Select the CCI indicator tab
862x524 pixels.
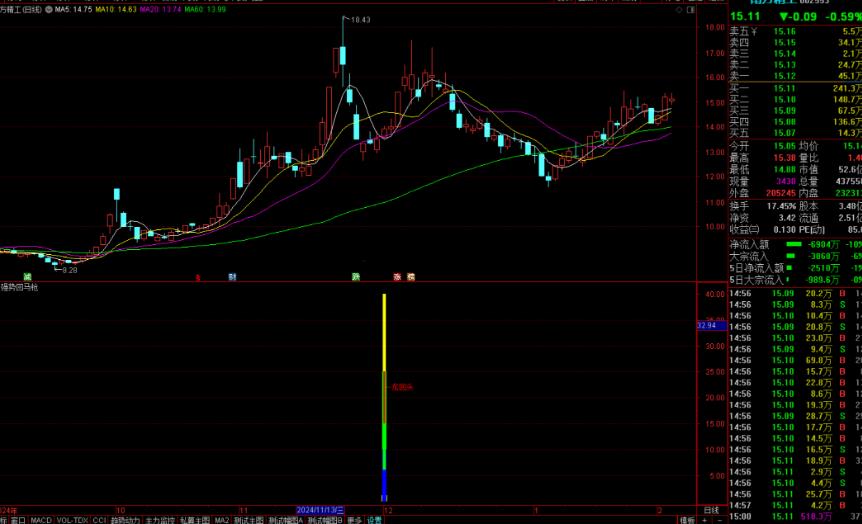point(99,520)
